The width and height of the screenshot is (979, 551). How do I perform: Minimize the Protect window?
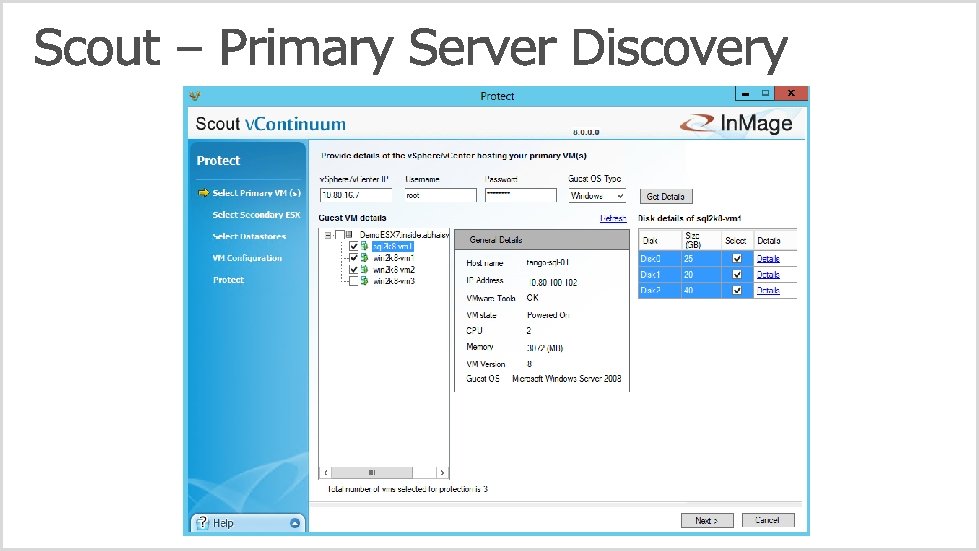(x=745, y=94)
